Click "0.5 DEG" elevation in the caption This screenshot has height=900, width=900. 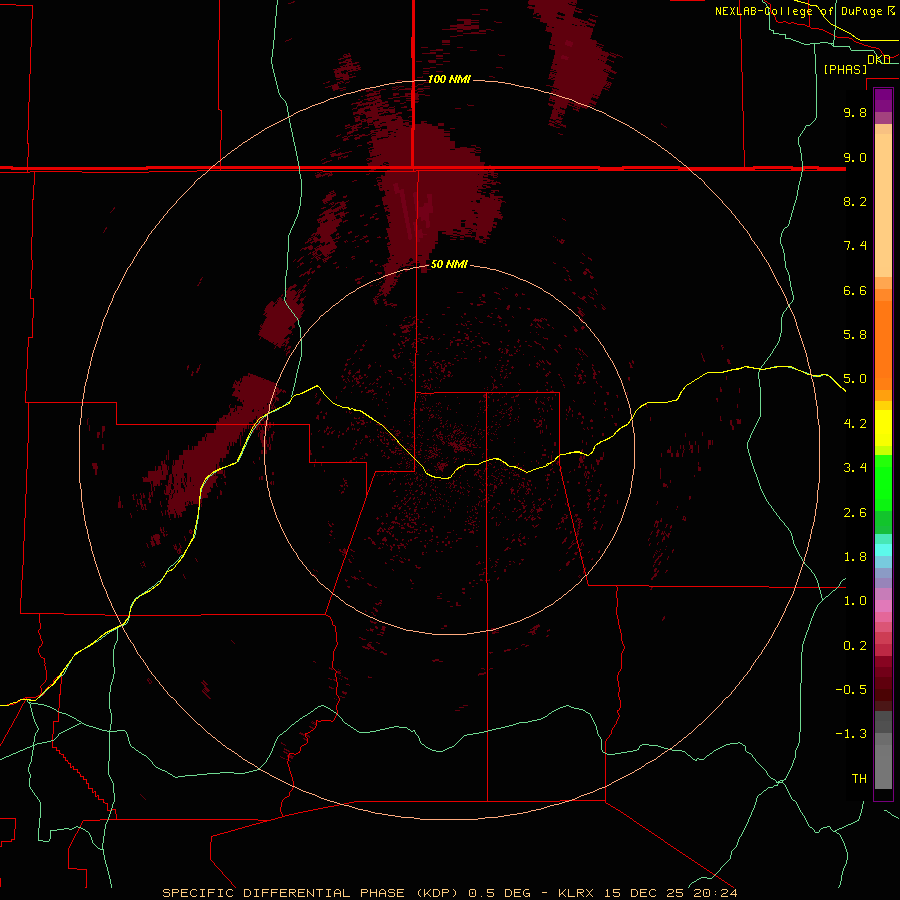pos(498,893)
